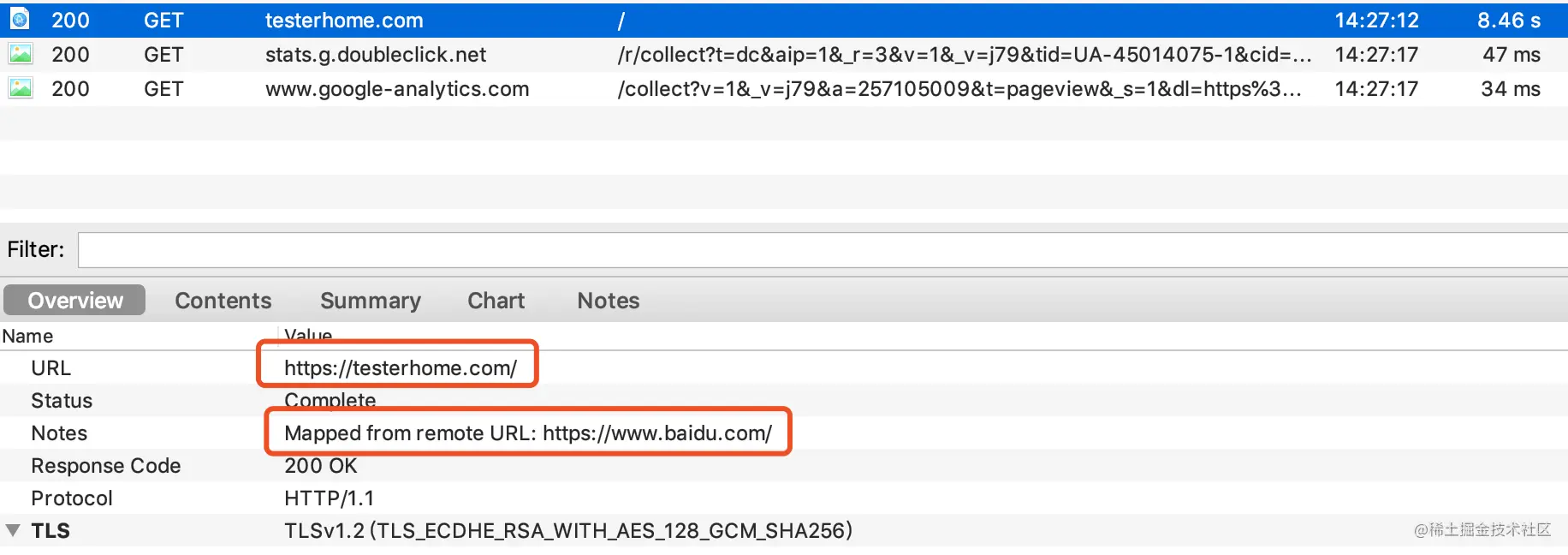Select the TLSv1.2 cipher suite value

[x=568, y=531]
